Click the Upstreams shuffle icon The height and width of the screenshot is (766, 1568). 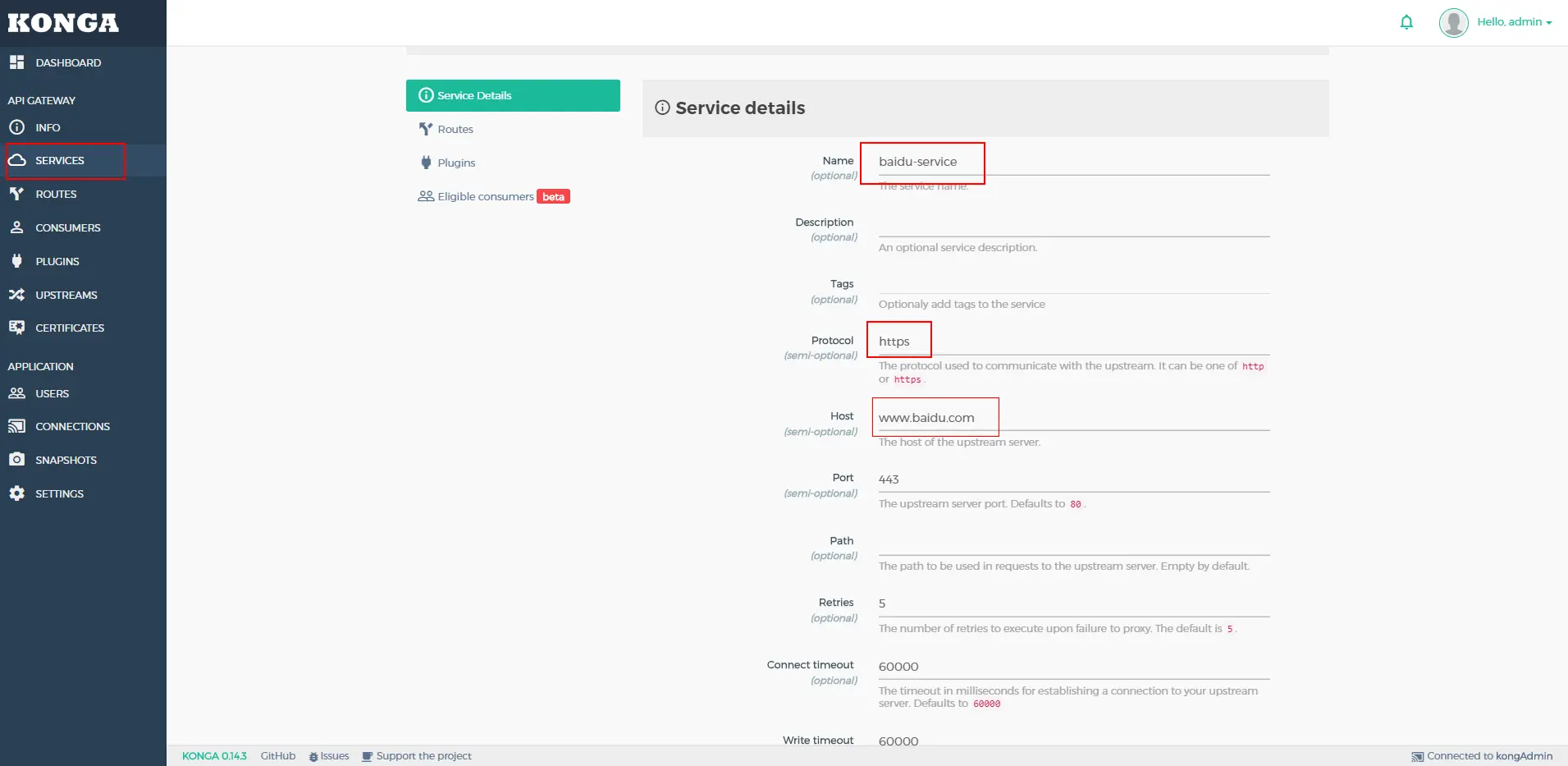point(16,295)
